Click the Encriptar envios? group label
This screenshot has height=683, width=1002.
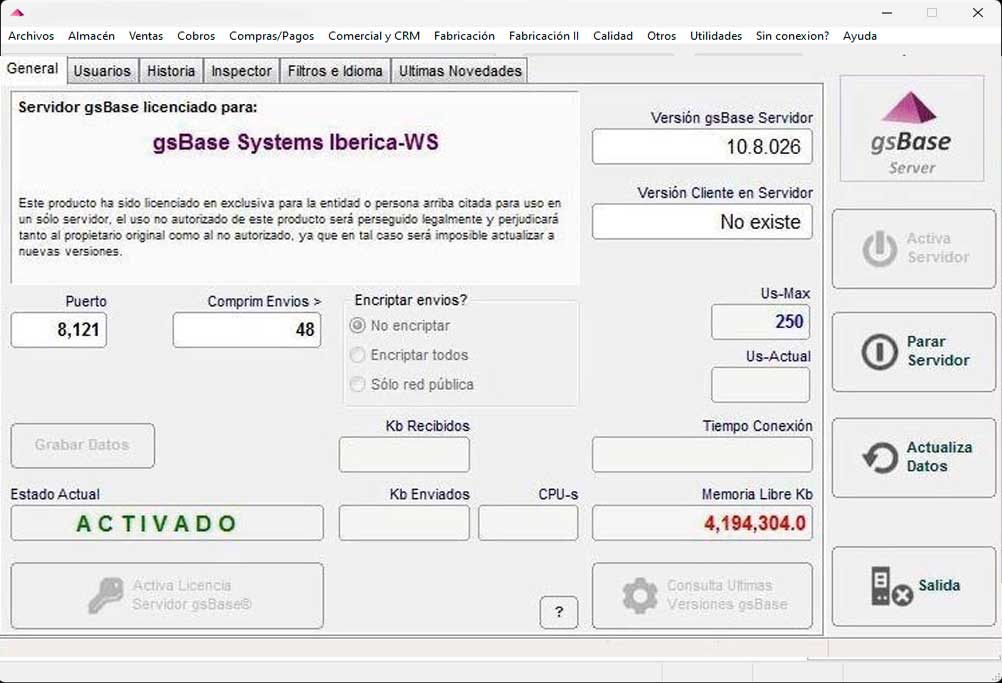[x=411, y=300]
